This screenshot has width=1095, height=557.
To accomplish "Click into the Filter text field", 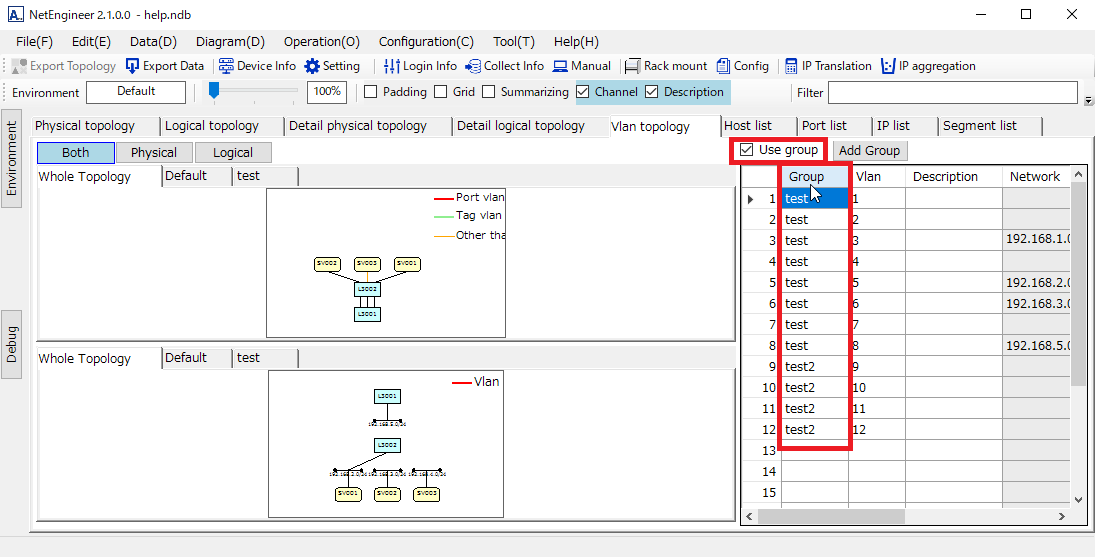I will click(x=953, y=93).
